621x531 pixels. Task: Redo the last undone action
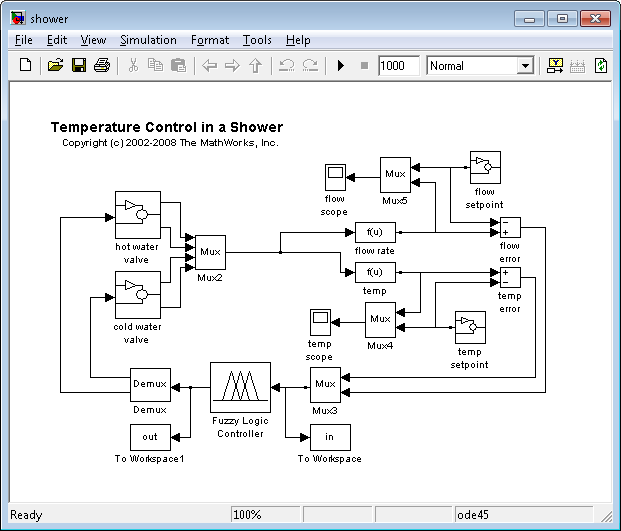pos(310,65)
